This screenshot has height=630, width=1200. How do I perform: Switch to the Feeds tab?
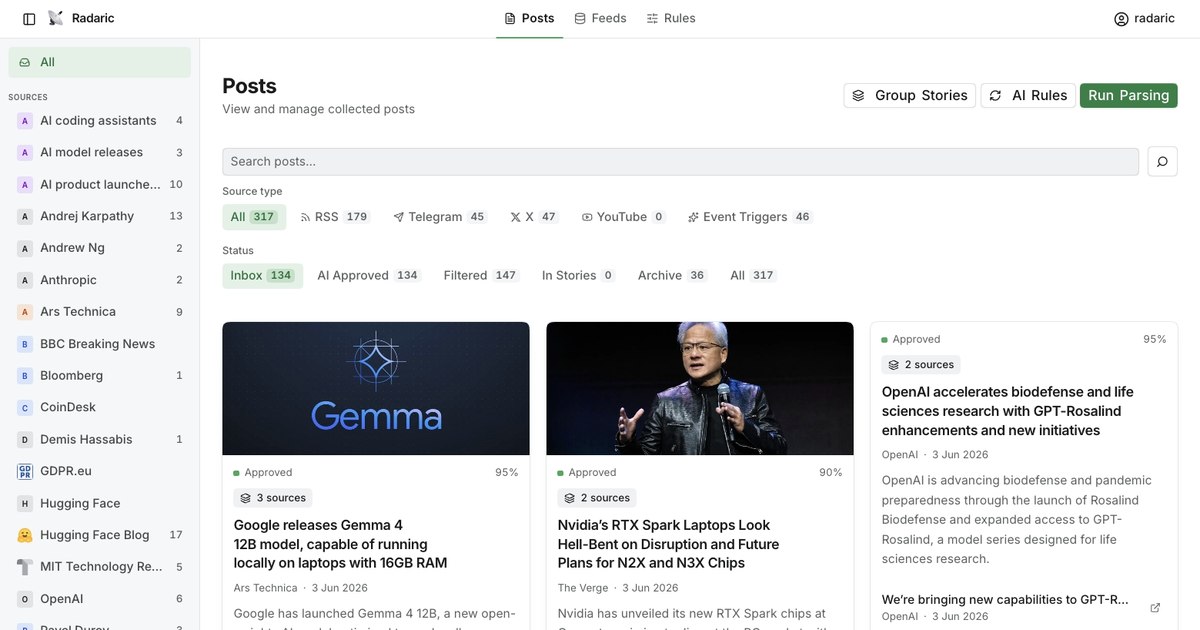tap(600, 18)
